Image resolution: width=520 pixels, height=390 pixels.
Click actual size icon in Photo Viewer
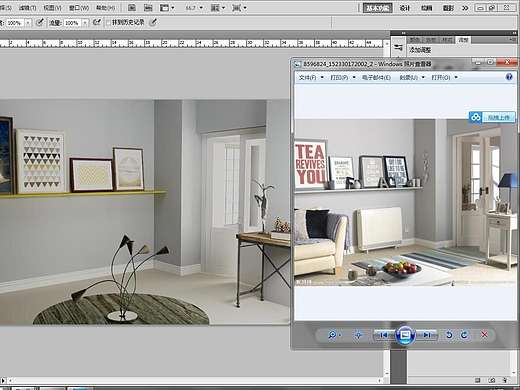[x=358, y=335]
